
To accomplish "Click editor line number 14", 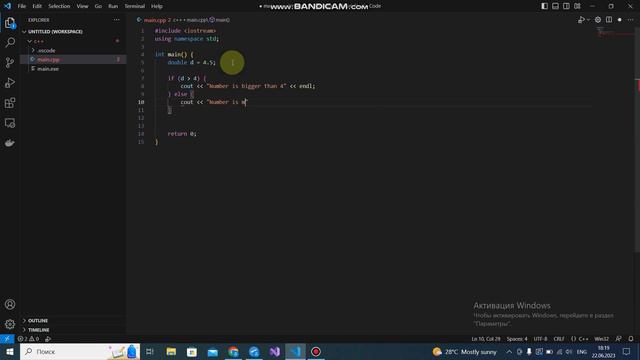I will pos(141,134).
